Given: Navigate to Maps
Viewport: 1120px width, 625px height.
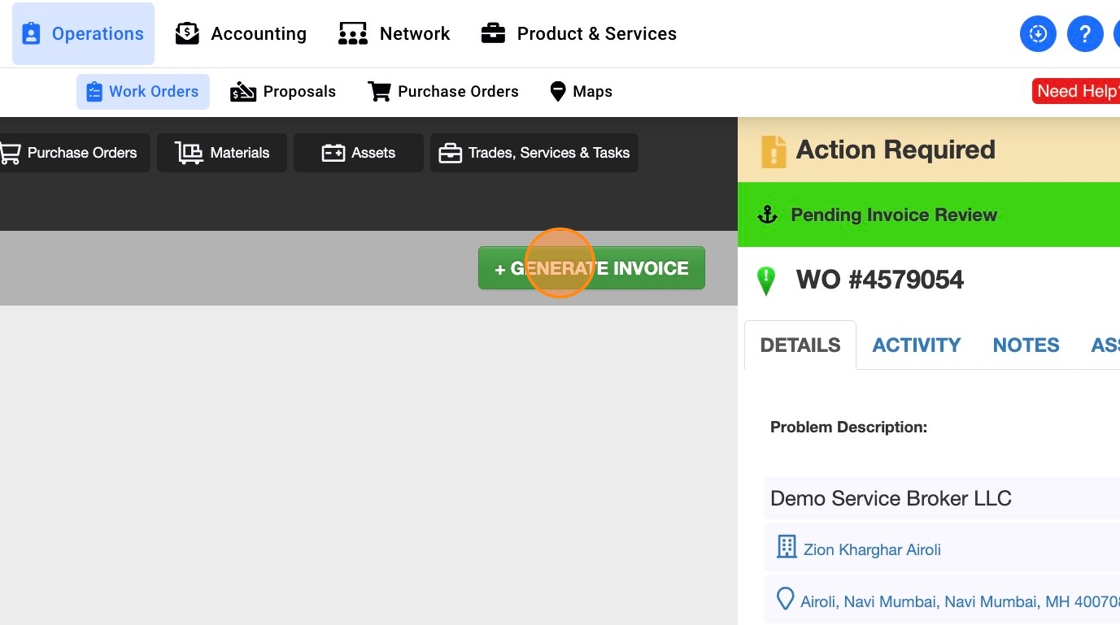Looking at the screenshot, I should (581, 92).
